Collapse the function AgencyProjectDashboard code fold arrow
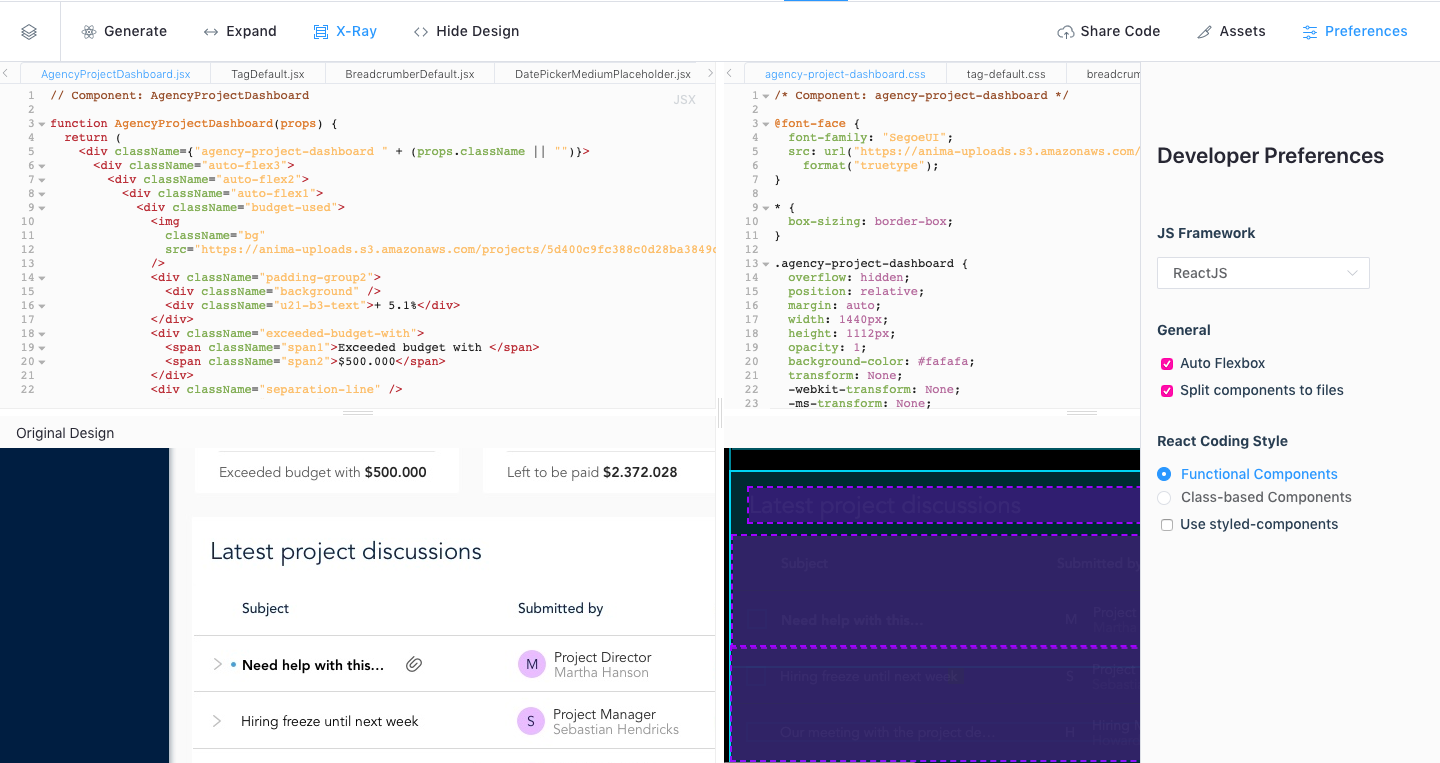Viewport: 1440px width, 763px height. pyautogui.click(x=40, y=122)
